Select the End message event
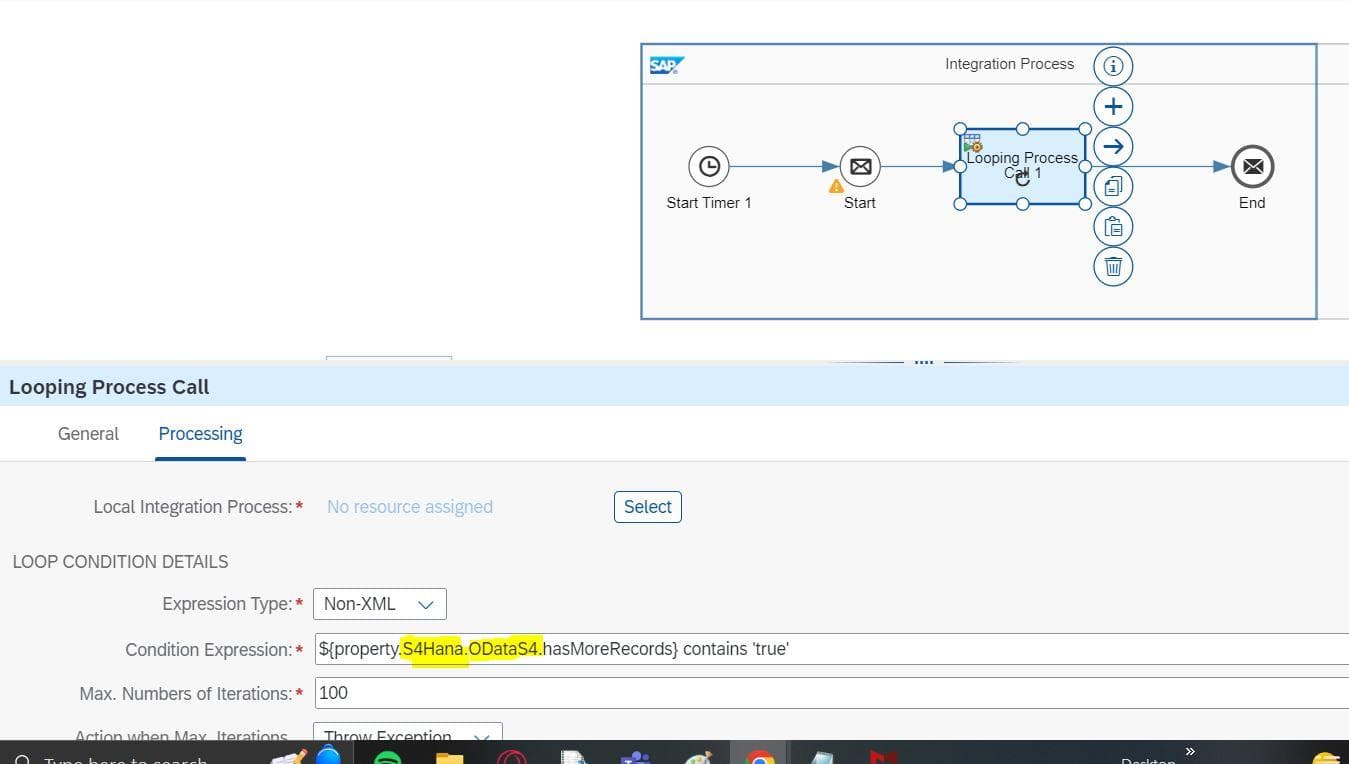This screenshot has height=764, width=1349. tap(1252, 166)
